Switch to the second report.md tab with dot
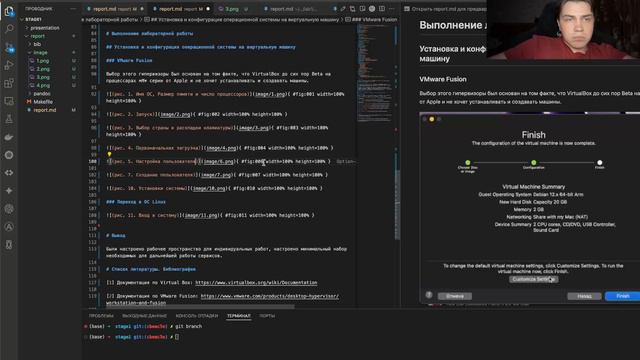Screen dimensions: 640x360 point(180,9)
